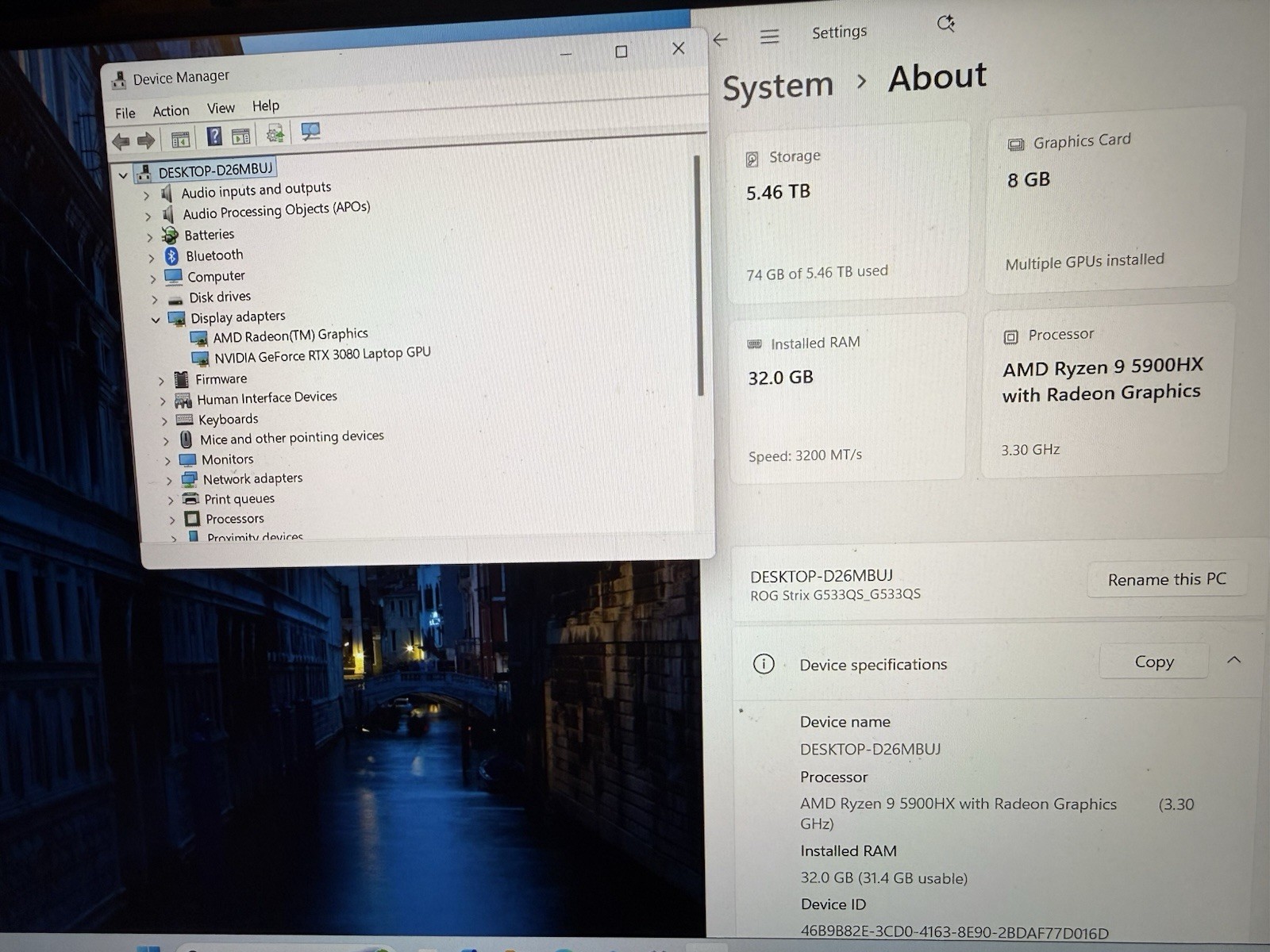Viewport: 1270px width, 952px height.
Task: Open the Settings hamburger navigation menu
Action: pyautogui.click(x=769, y=36)
